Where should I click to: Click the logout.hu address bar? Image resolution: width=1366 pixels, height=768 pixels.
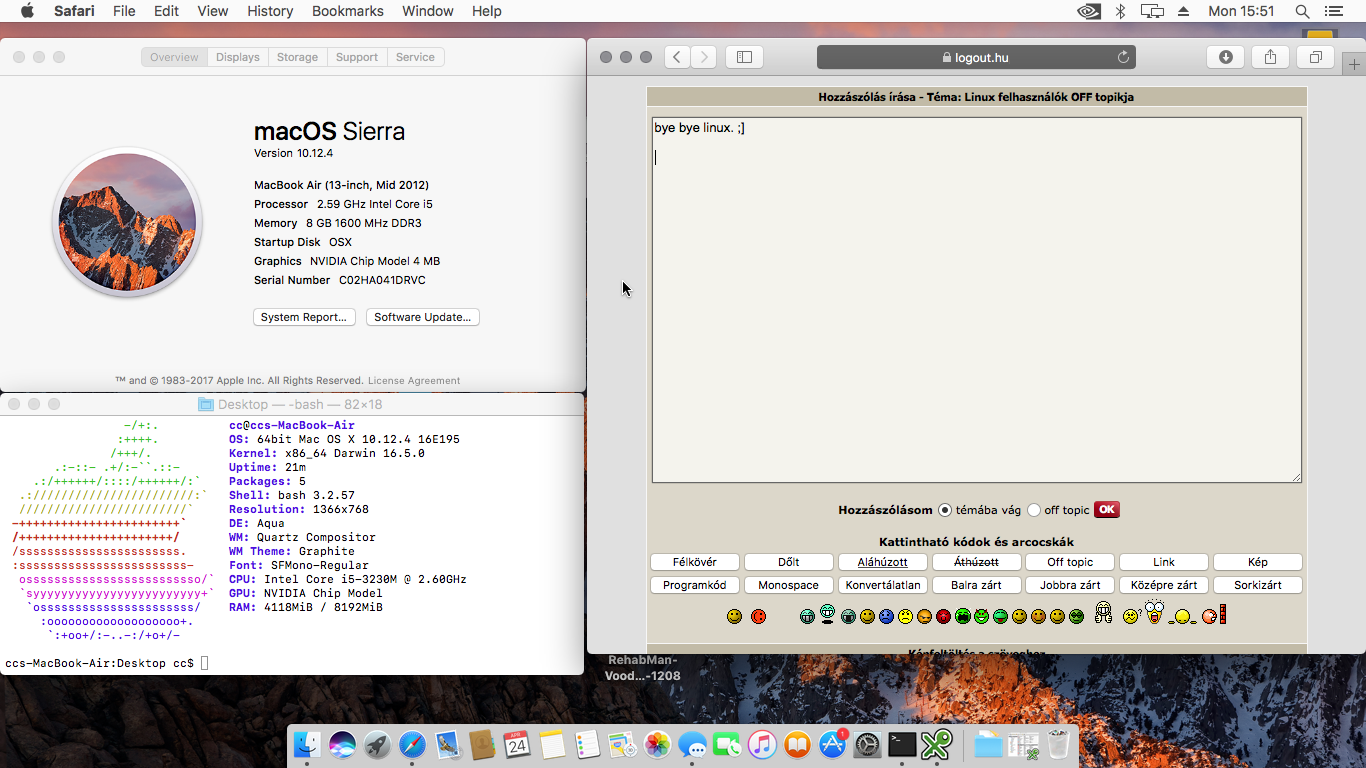click(976, 57)
